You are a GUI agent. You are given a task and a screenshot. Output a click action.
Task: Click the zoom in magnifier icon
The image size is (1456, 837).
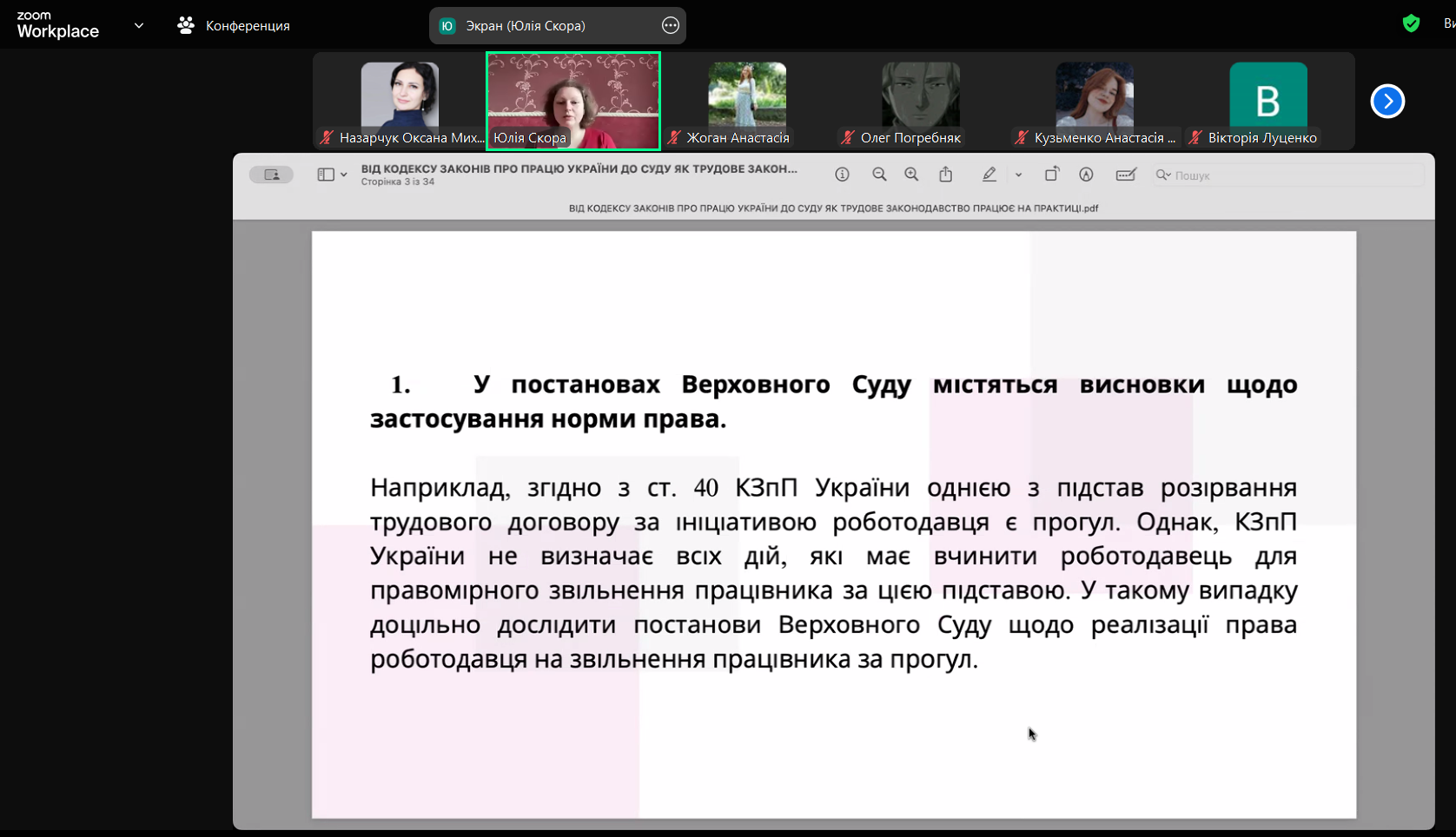coord(911,175)
